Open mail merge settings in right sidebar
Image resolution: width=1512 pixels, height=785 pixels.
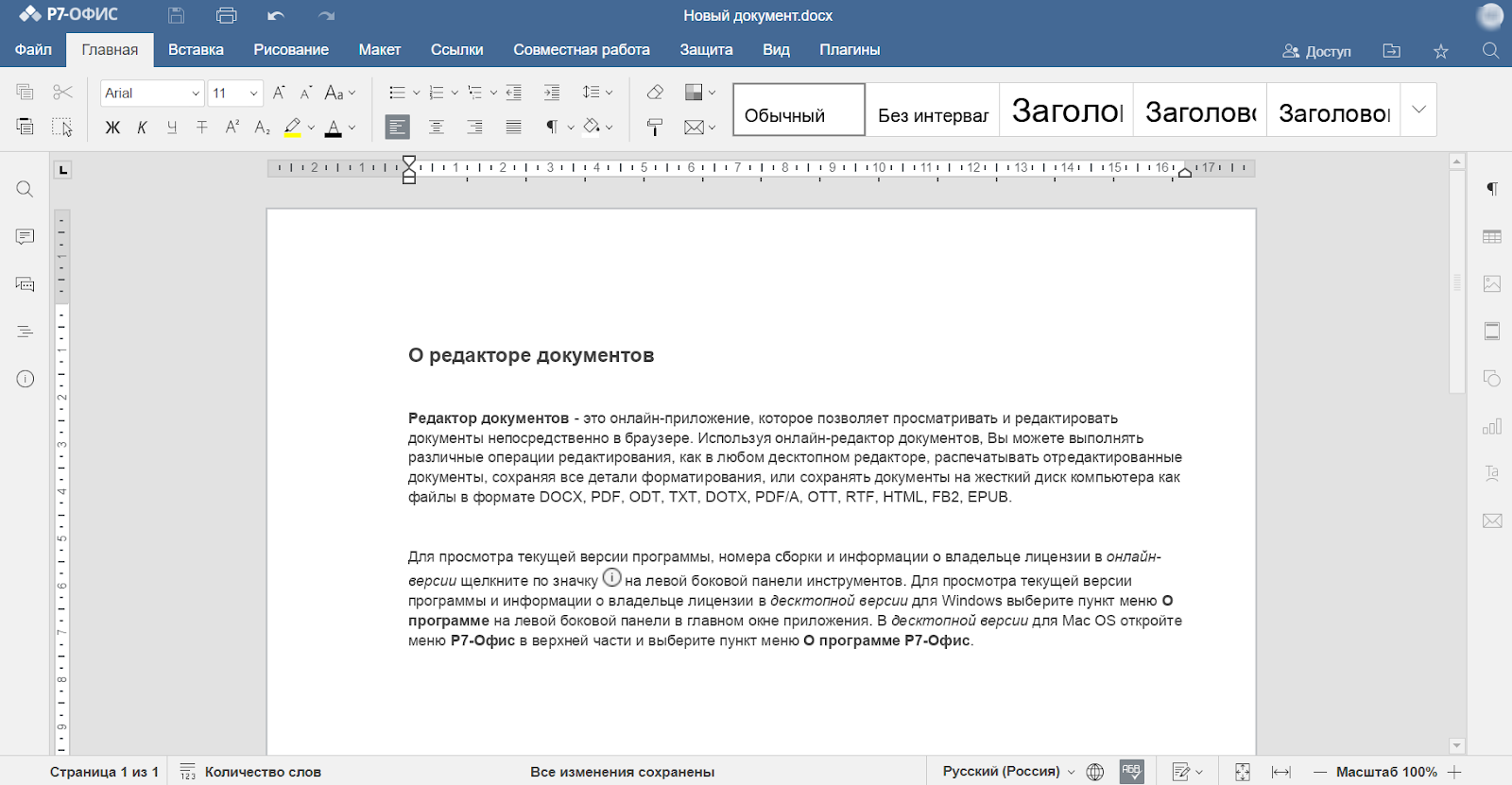tap(1492, 520)
